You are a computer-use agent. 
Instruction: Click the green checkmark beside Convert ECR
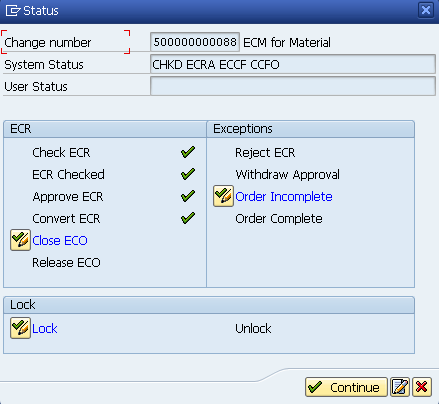pos(188,218)
